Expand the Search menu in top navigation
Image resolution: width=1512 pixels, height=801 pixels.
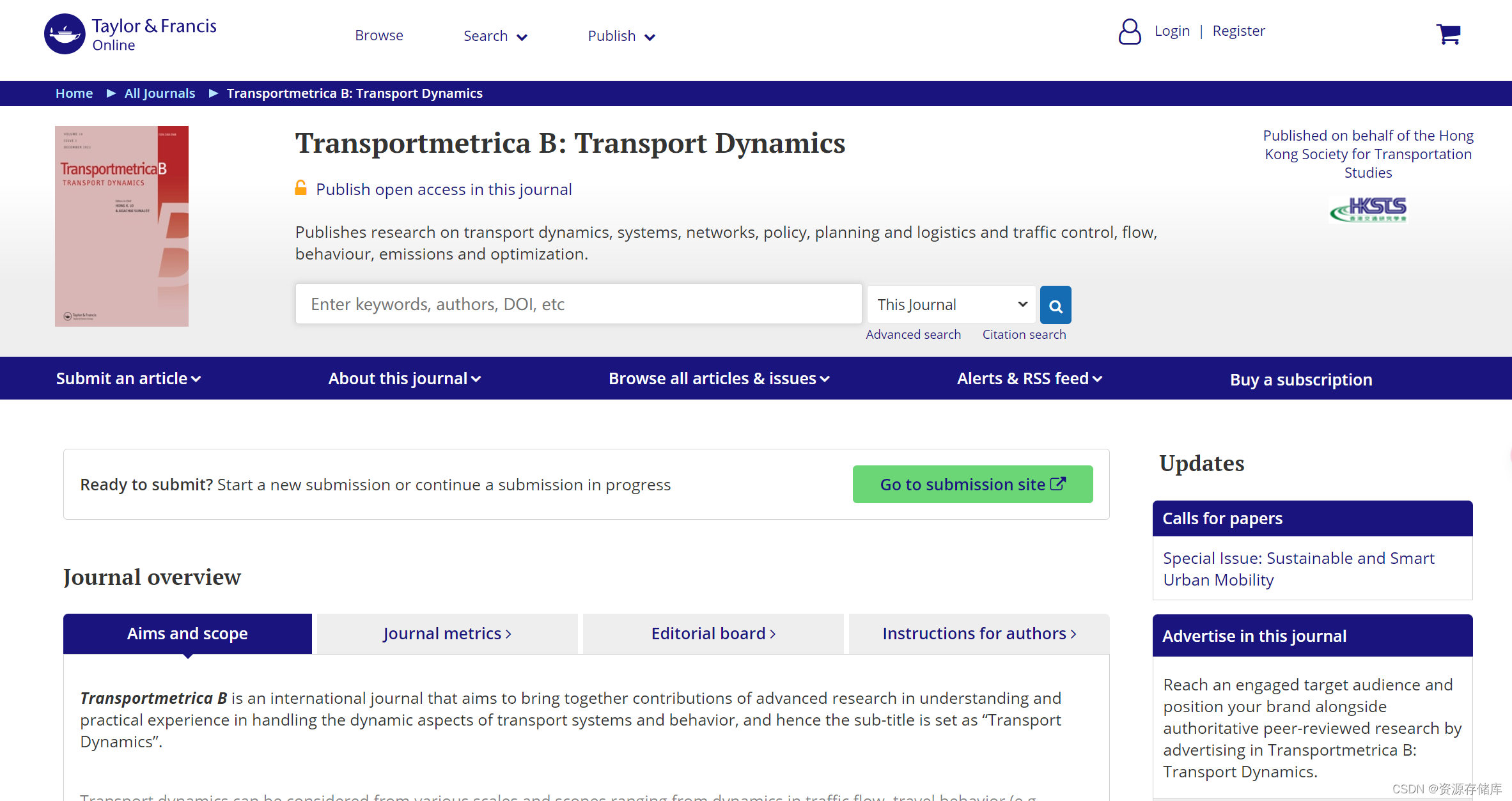[495, 36]
